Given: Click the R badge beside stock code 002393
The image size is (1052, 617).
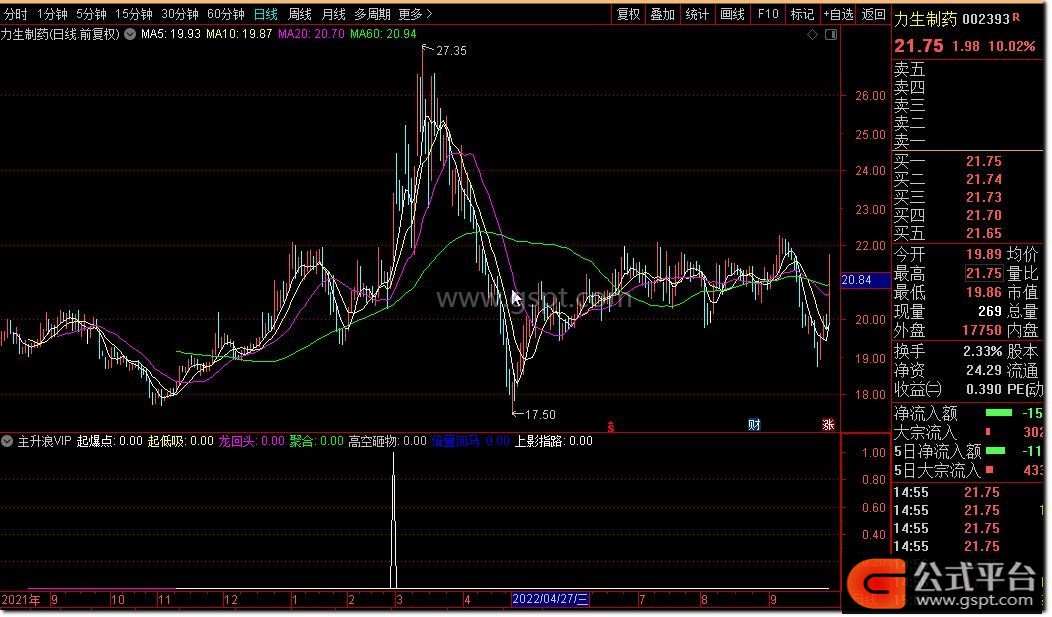Looking at the screenshot, I should 1016,17.
